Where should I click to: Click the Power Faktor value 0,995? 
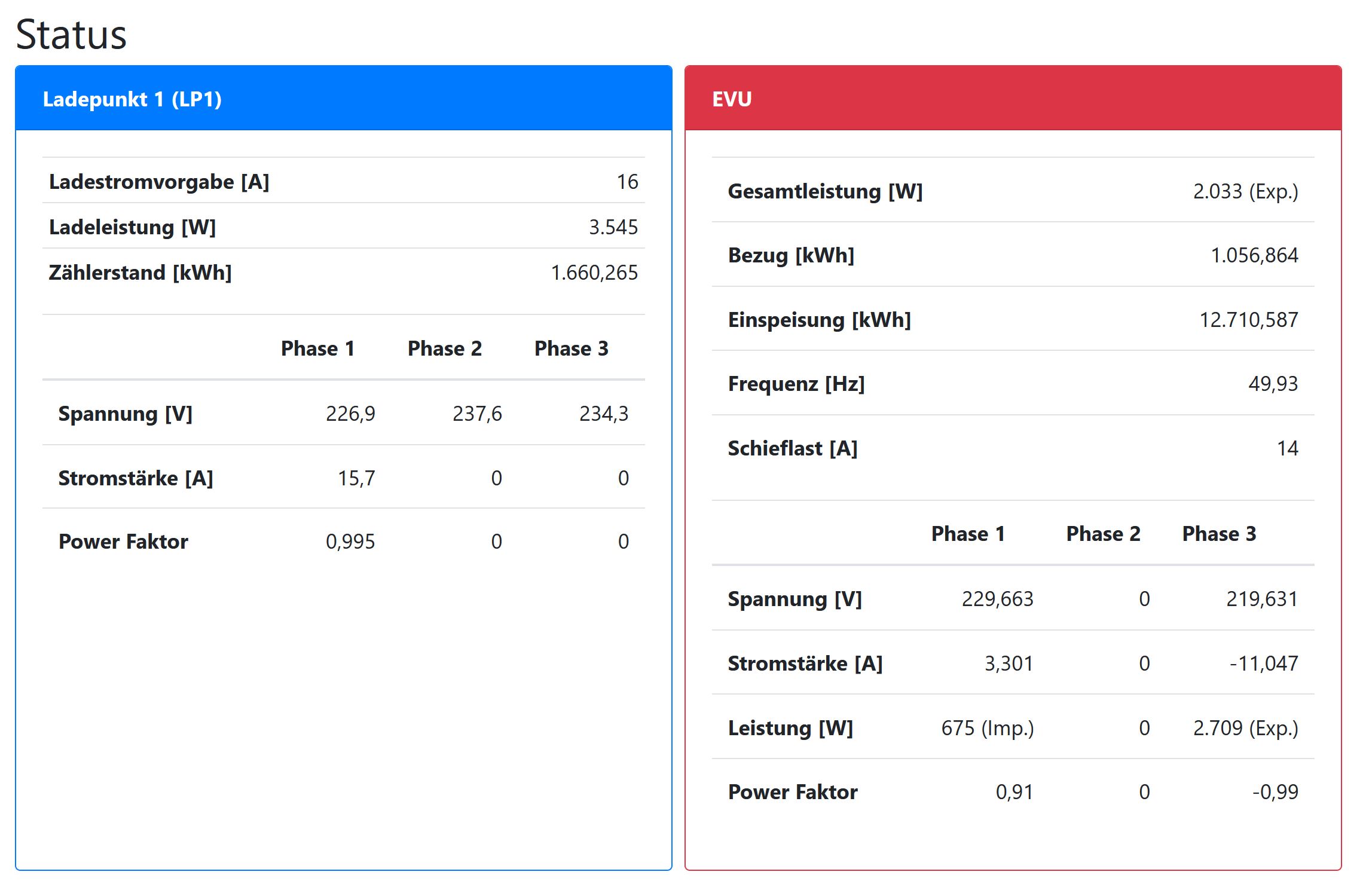[x=350, y=542]
